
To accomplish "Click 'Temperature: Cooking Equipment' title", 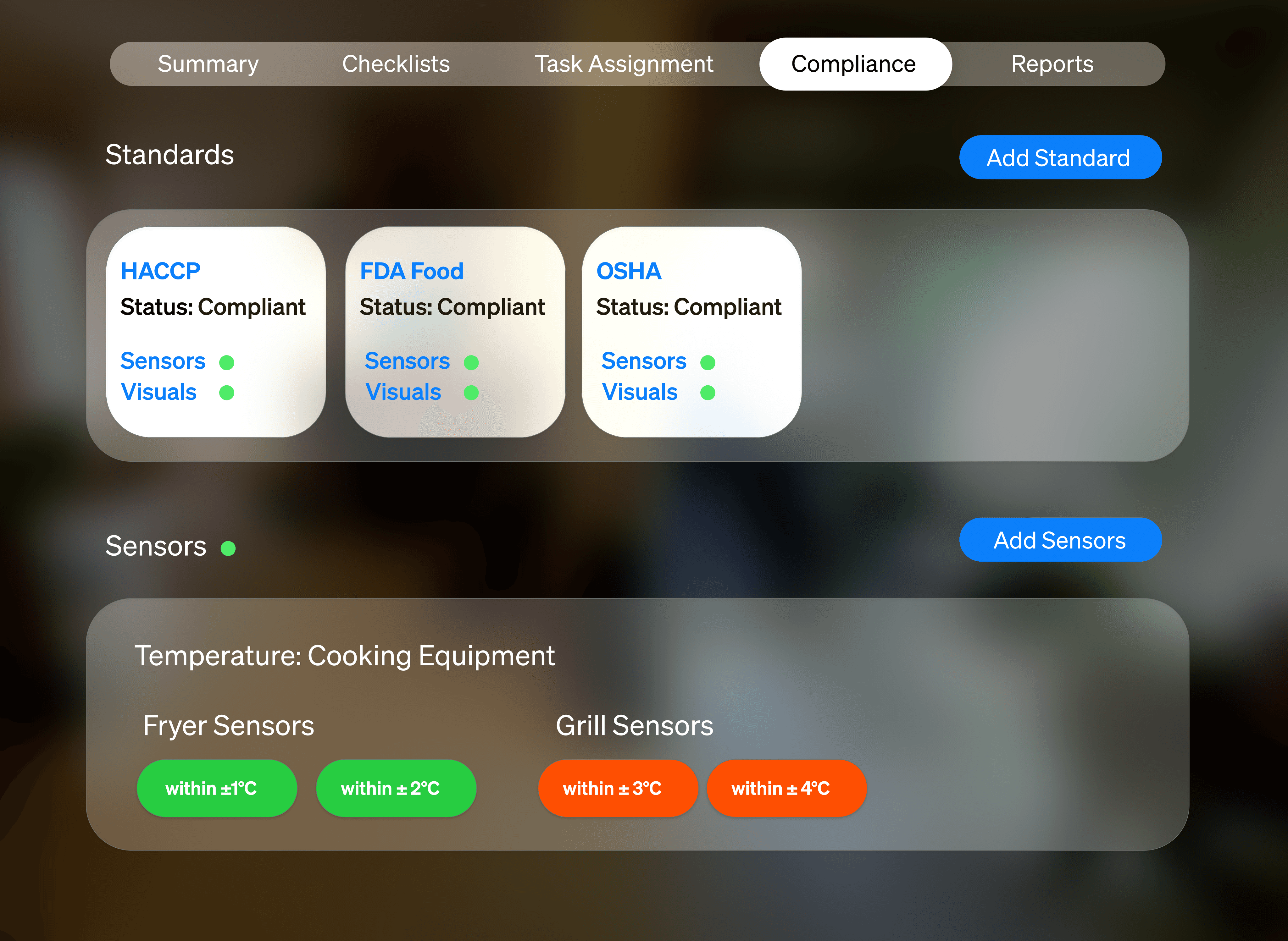I will click(x=344, y=656).
